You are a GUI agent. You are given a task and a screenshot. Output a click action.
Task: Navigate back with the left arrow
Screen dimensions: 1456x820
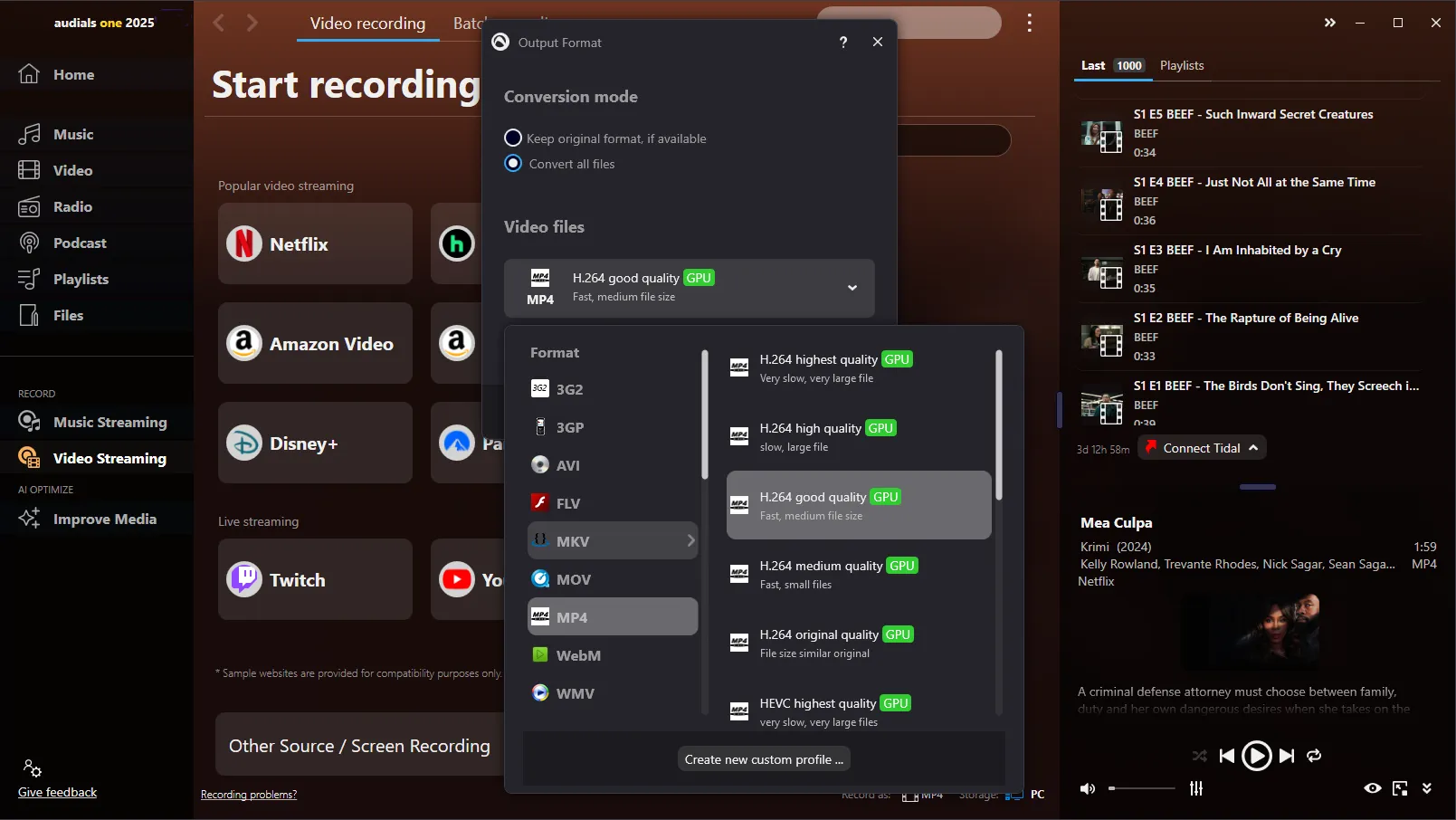(x=218, y=23)
